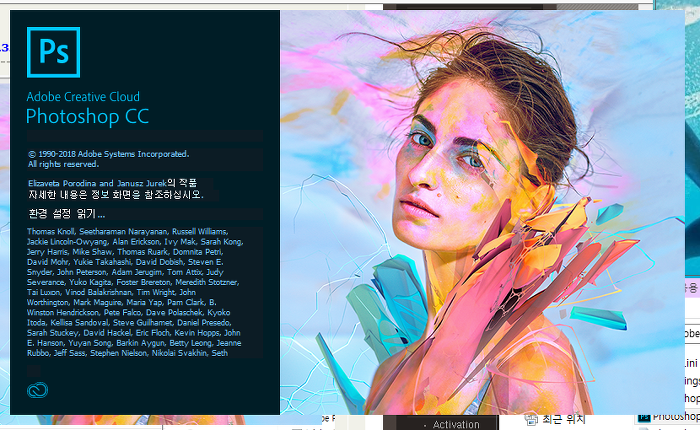Click the 최근 위치 icon in background window
This screenshot has width=700, height=430.
[x=532, y=419]
